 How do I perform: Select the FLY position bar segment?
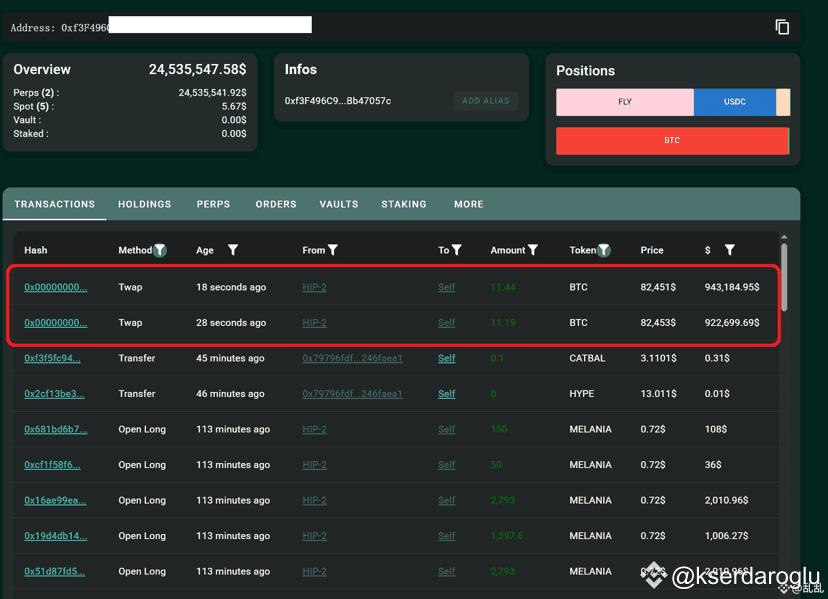pos(625,102)
